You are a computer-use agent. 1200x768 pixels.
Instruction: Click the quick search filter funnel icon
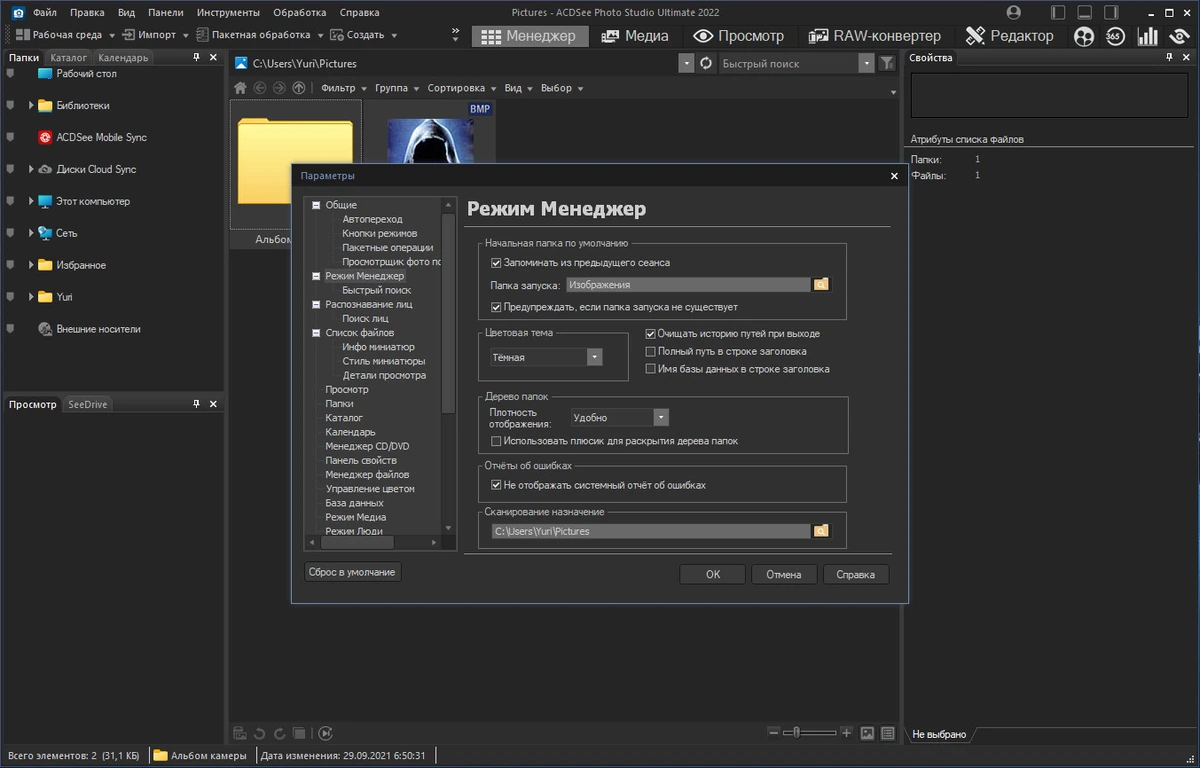[887, 63]
